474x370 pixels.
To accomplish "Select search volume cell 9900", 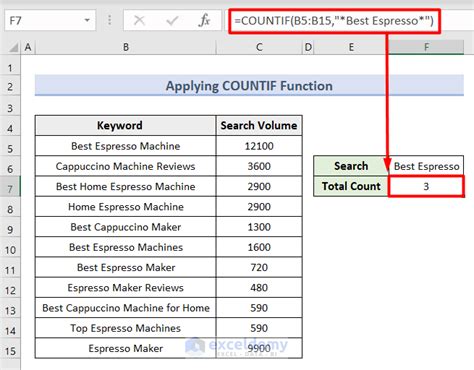I will (259, 348).
